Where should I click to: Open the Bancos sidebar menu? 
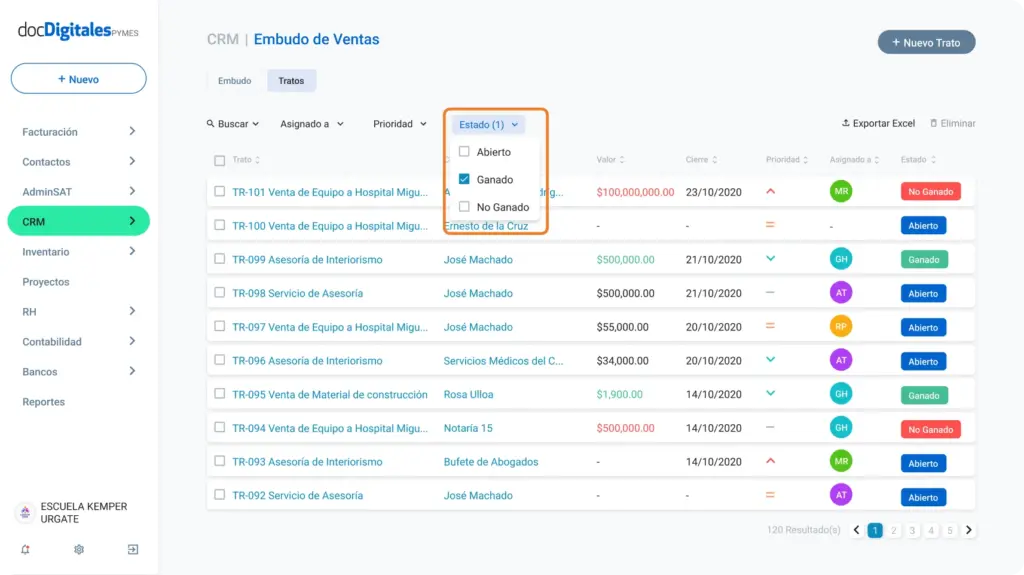[x=78, y=372]
